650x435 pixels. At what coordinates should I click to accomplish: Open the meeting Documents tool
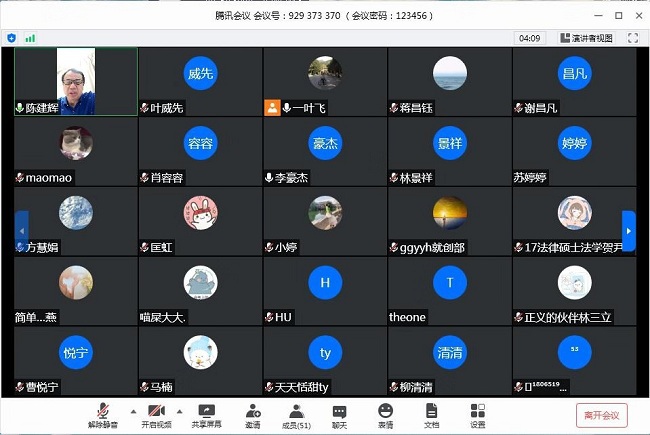(431, 415)
